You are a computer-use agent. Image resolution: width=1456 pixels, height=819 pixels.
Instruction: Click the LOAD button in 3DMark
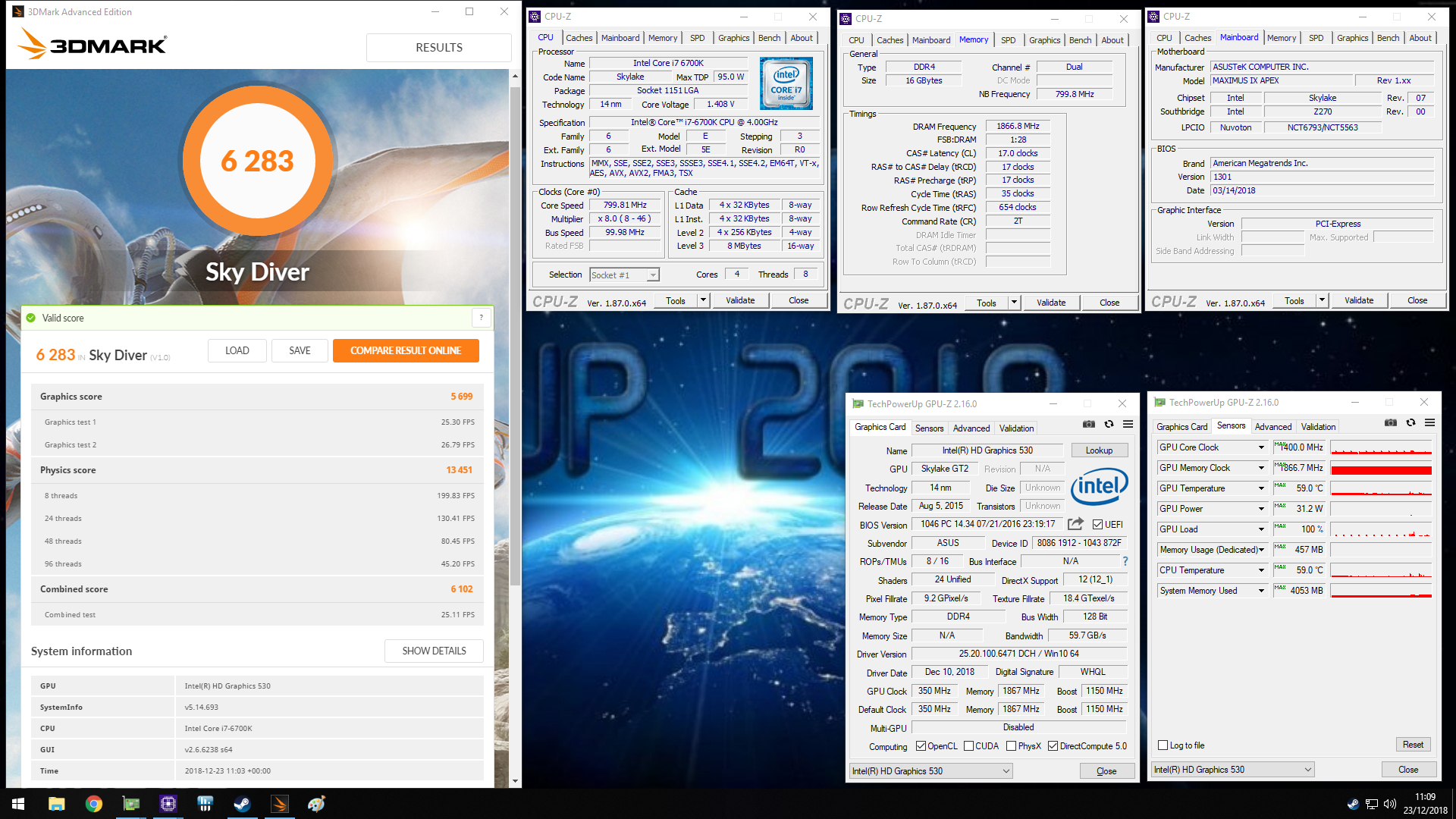(x=237, y=350)
